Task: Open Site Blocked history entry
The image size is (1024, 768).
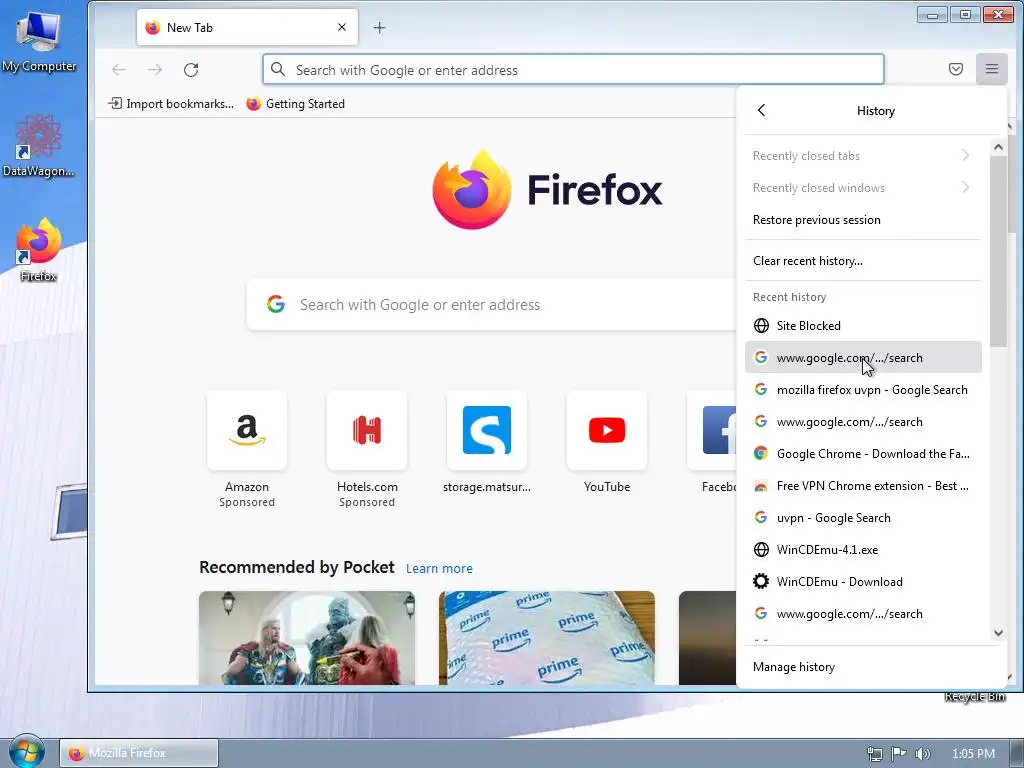Action: (x=863, y=325)
